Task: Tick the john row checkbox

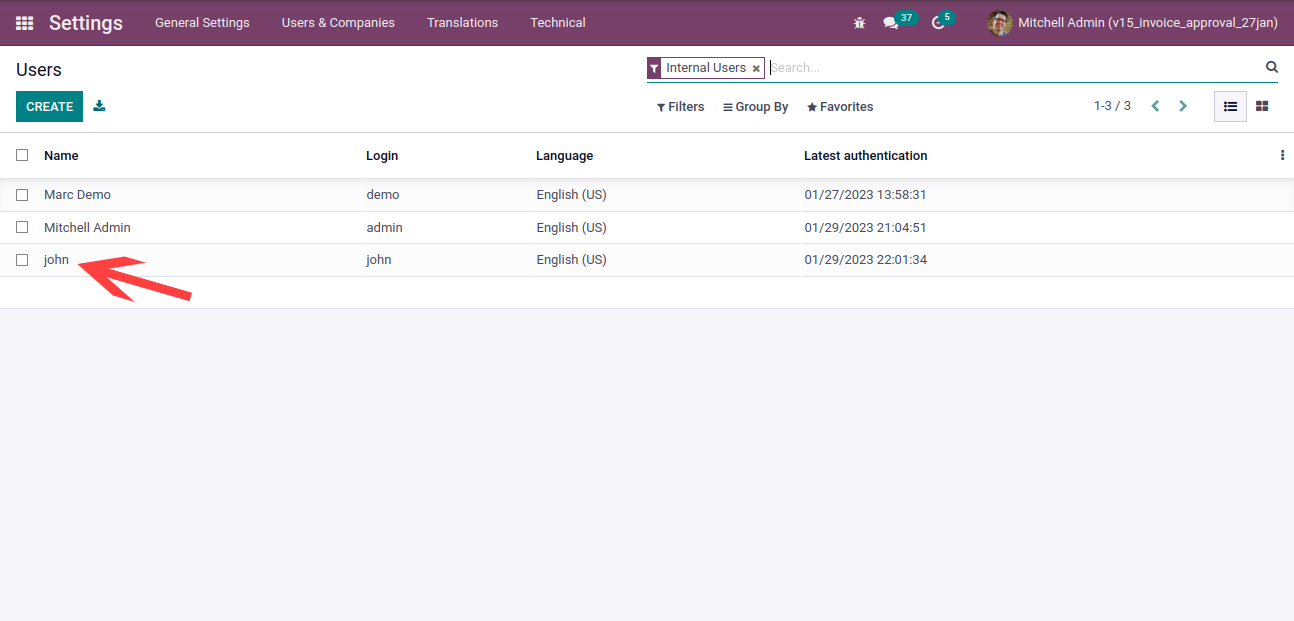Action: click(22, 260)
